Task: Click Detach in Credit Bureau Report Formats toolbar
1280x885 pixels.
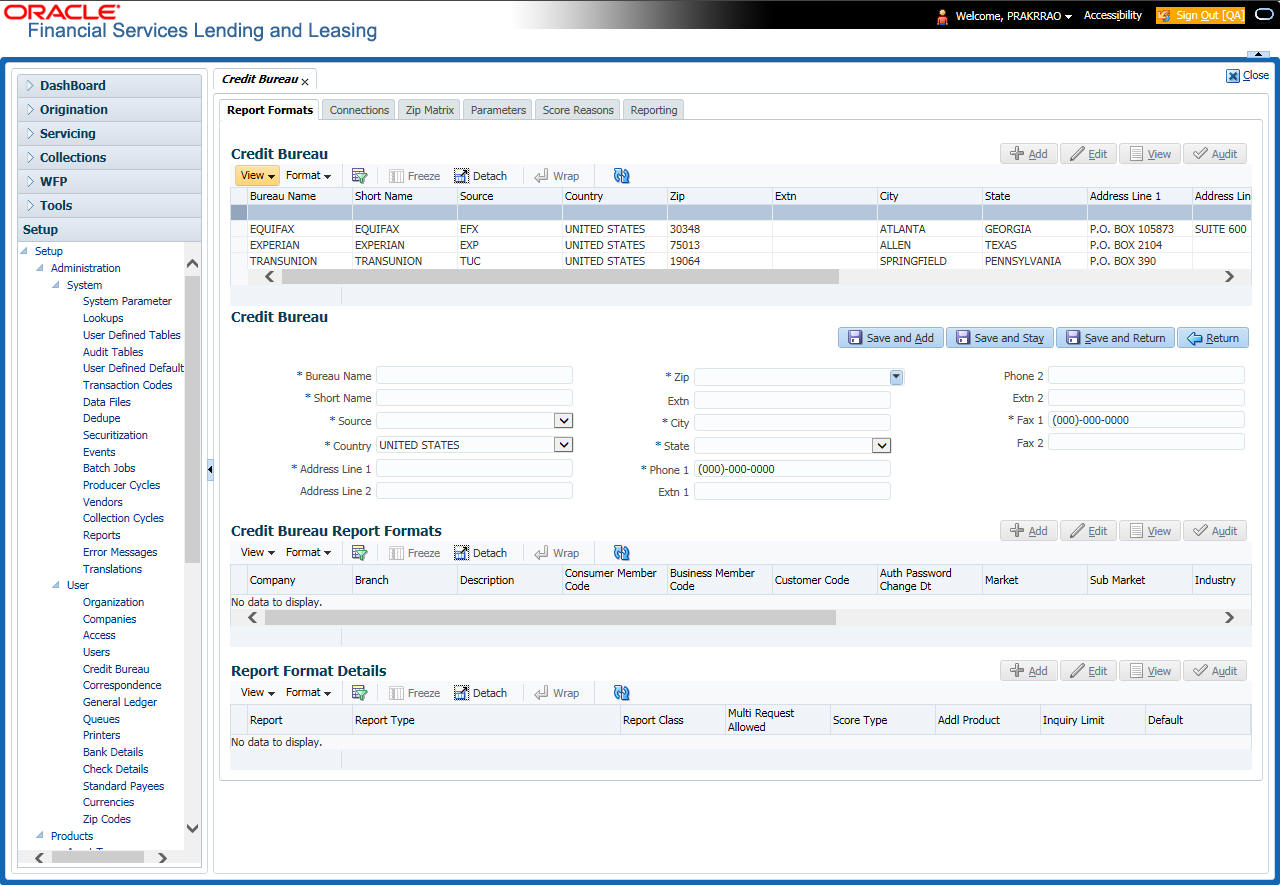Action: [x=480, y=553]
